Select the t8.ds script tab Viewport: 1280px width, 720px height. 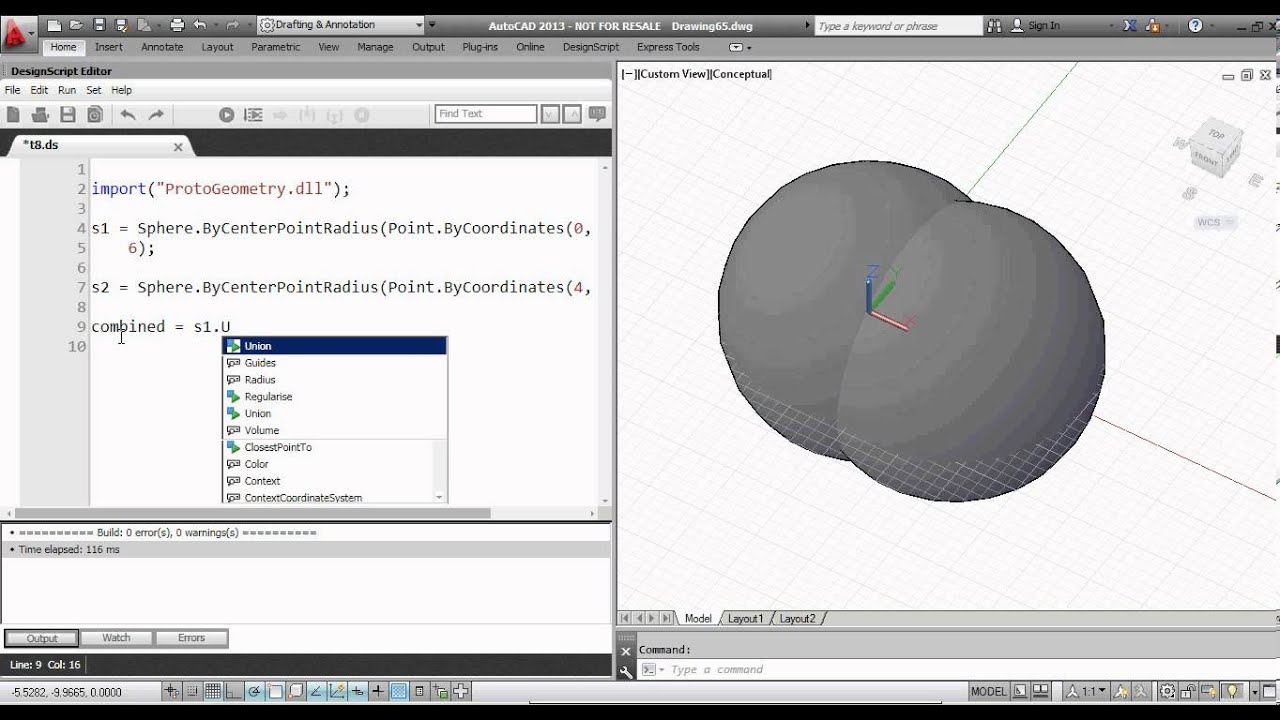tap(100, 145)
